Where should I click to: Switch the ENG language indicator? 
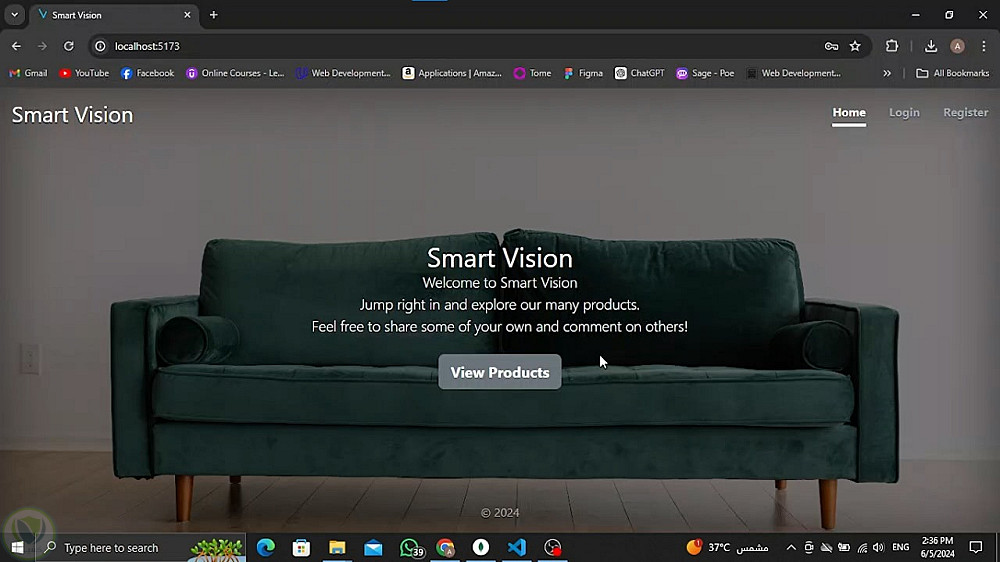[901, 547]
